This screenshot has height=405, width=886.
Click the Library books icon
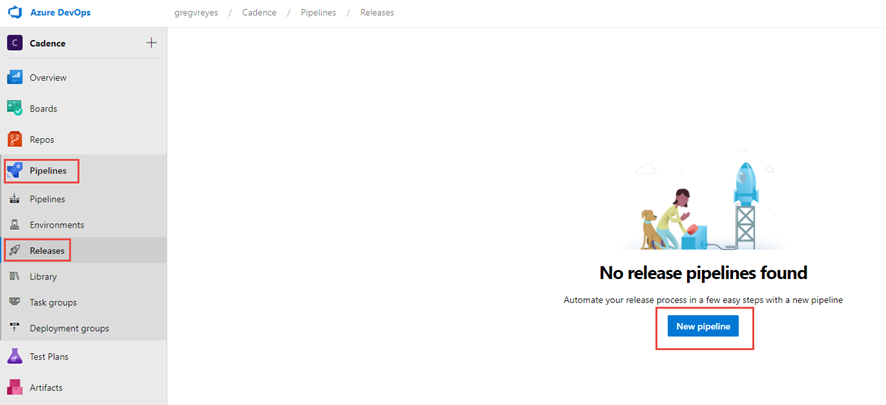click(15, 276)
